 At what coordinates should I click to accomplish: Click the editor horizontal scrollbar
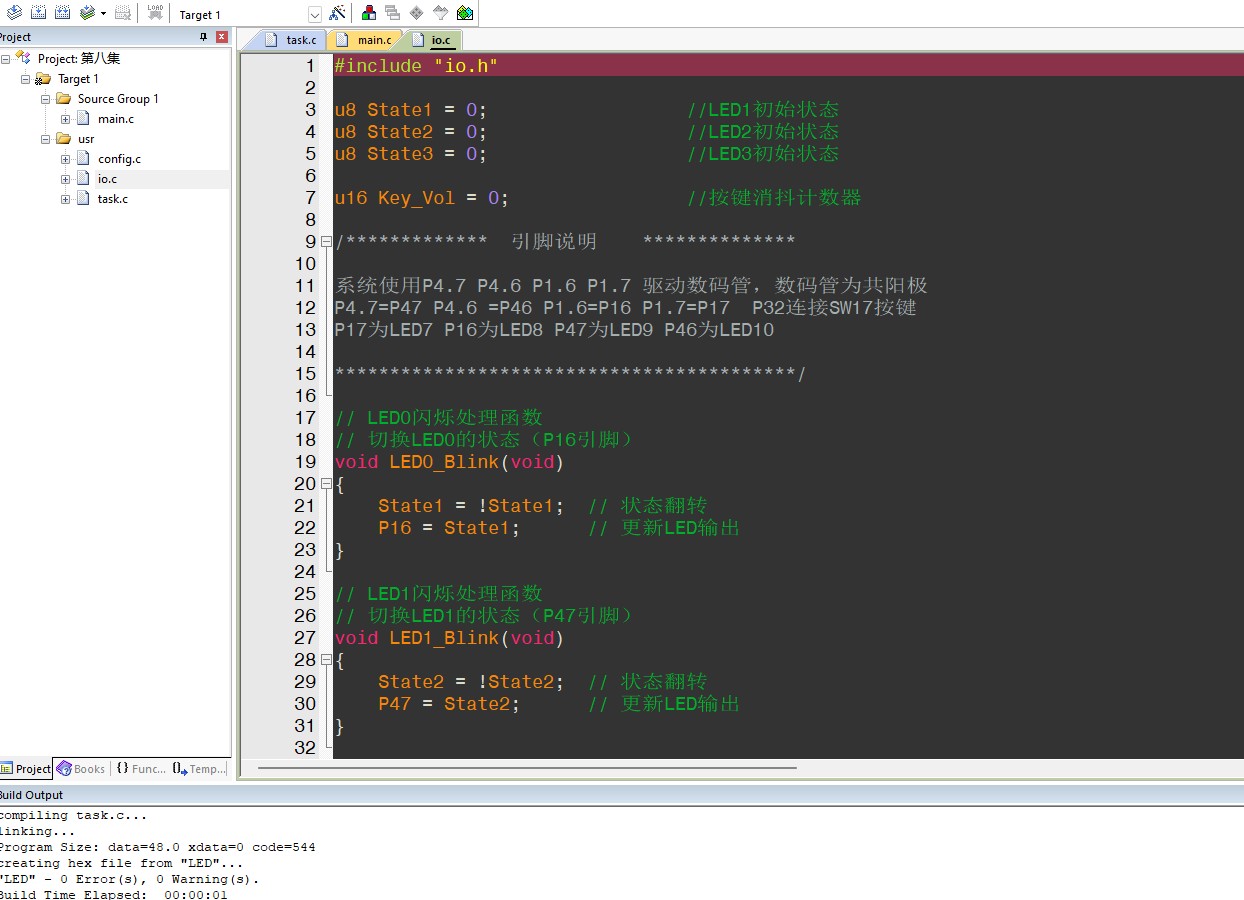526,768
